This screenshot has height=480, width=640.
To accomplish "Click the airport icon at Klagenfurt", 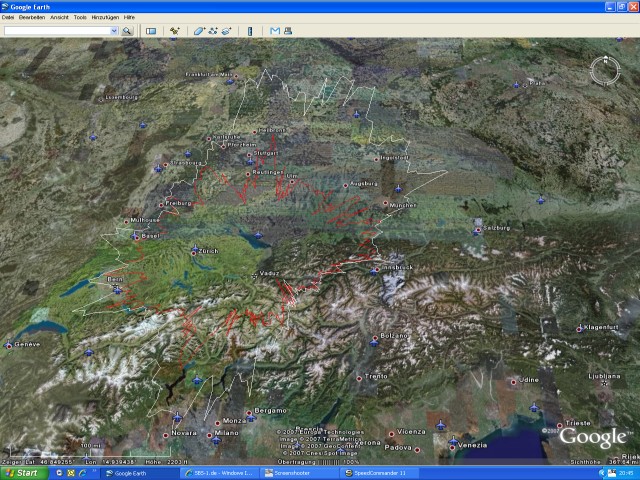I will 580,328.
